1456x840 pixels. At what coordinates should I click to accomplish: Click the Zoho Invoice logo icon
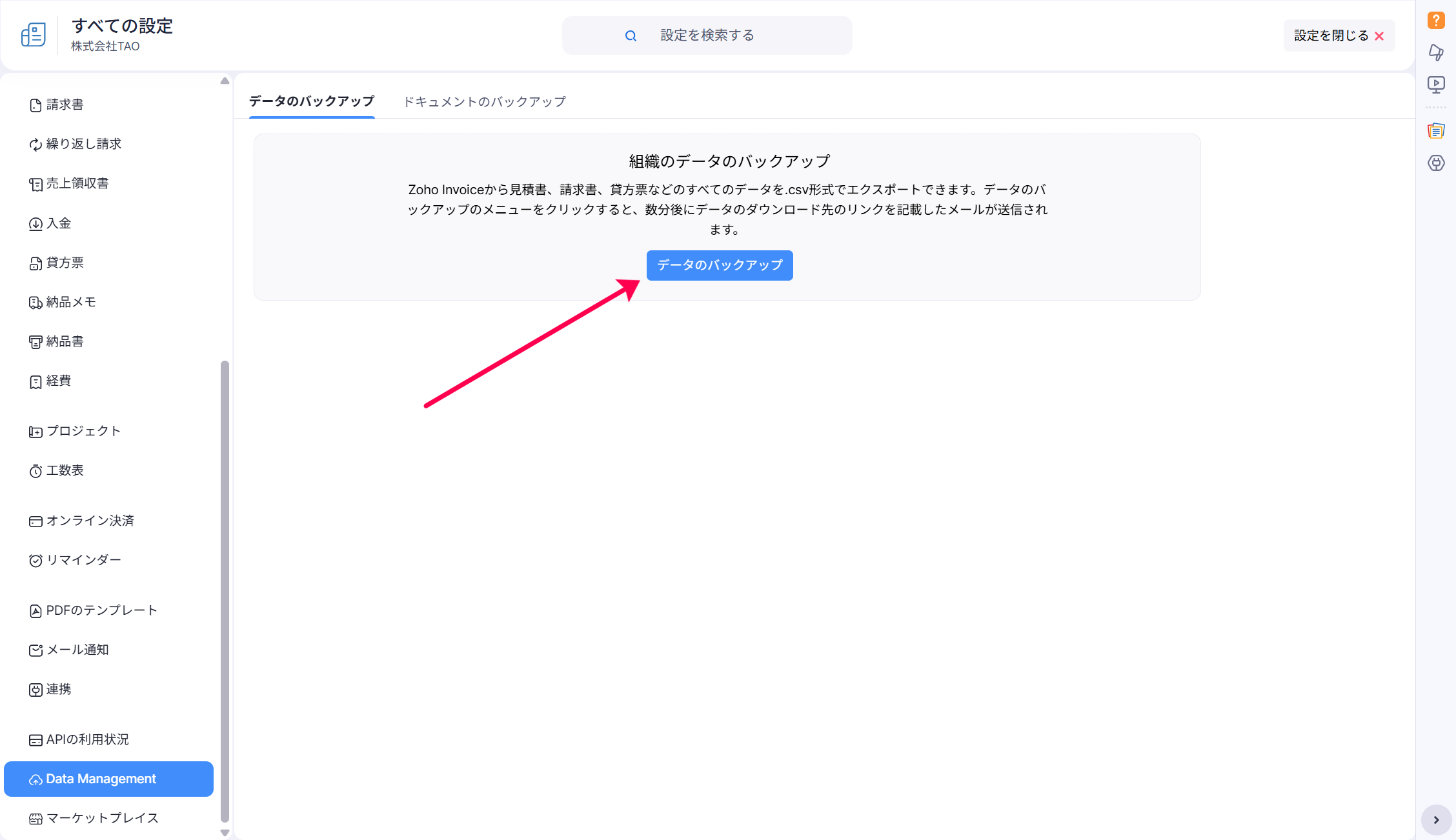pos(33,35)
